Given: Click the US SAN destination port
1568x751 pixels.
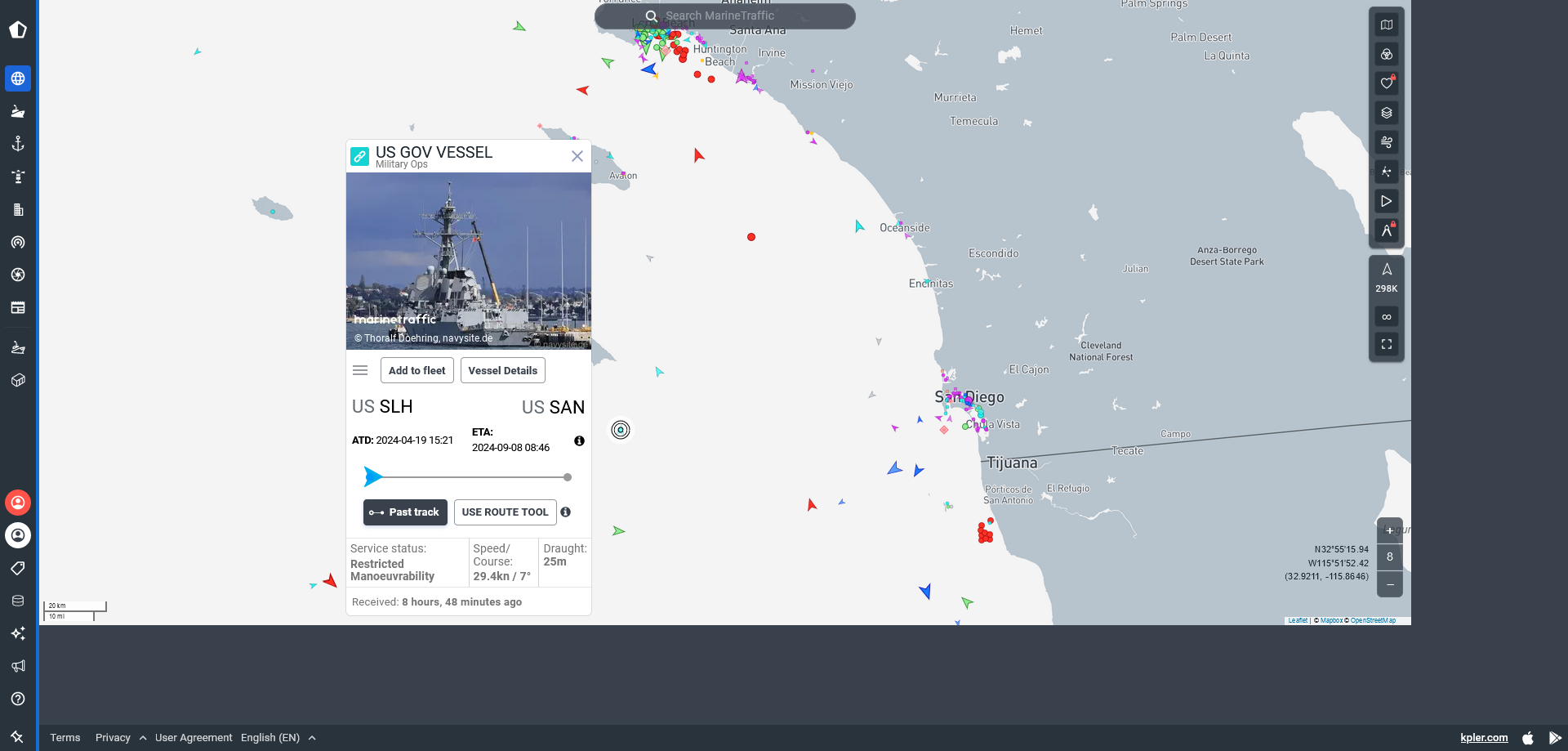Looking at the screenshot, I should click(553, 407).
